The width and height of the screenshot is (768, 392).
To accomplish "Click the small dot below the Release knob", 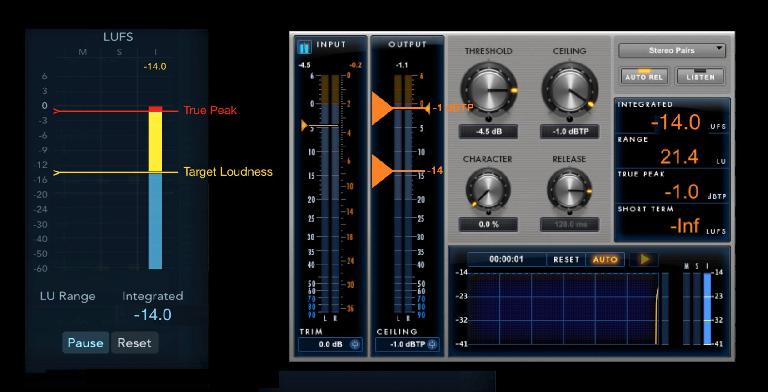I will click(x=569, y=212).
